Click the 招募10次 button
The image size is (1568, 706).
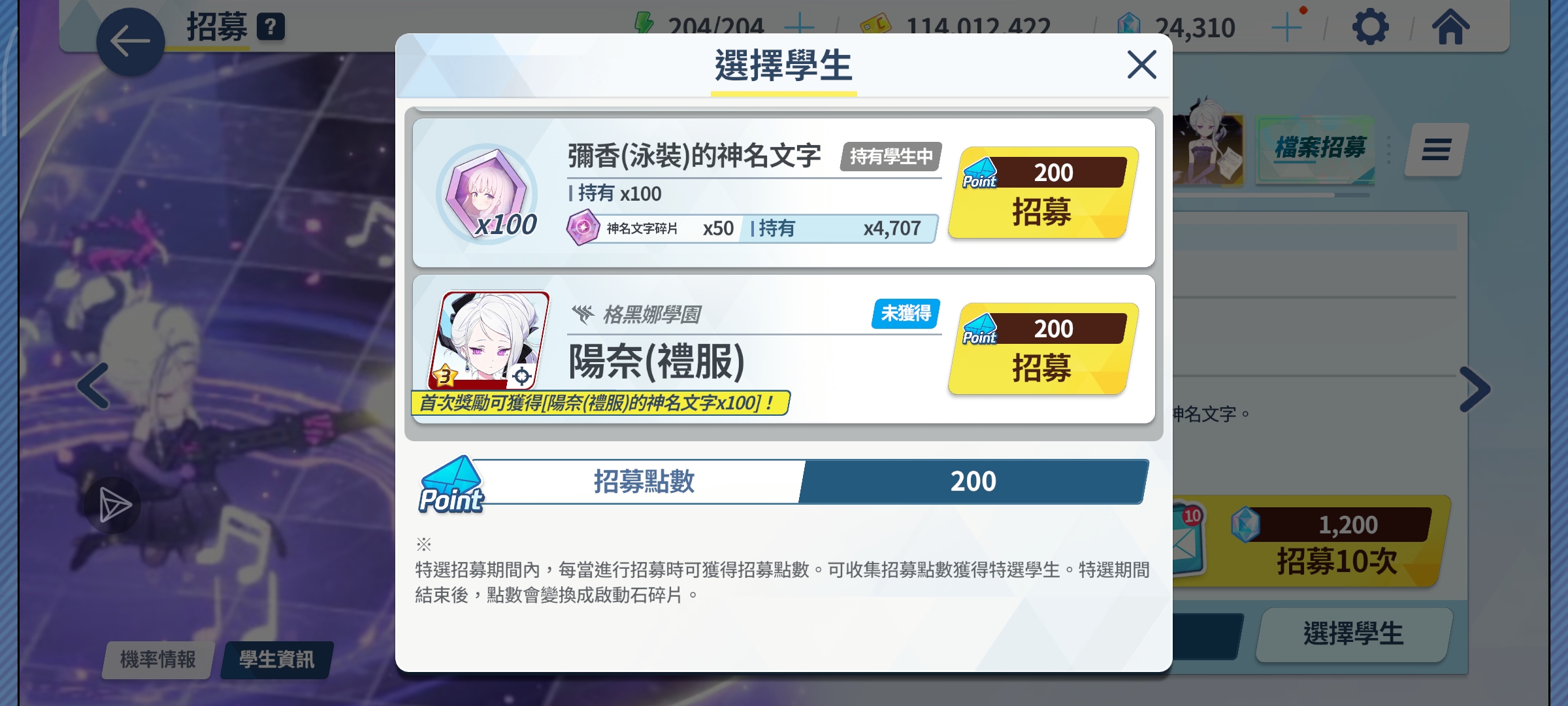[x=1313, y=542]
